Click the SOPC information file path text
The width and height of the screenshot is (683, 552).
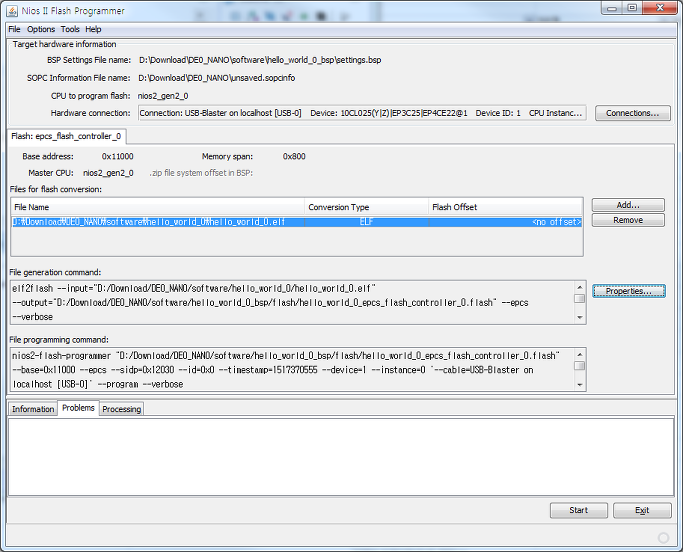click(x=216, y=78)
